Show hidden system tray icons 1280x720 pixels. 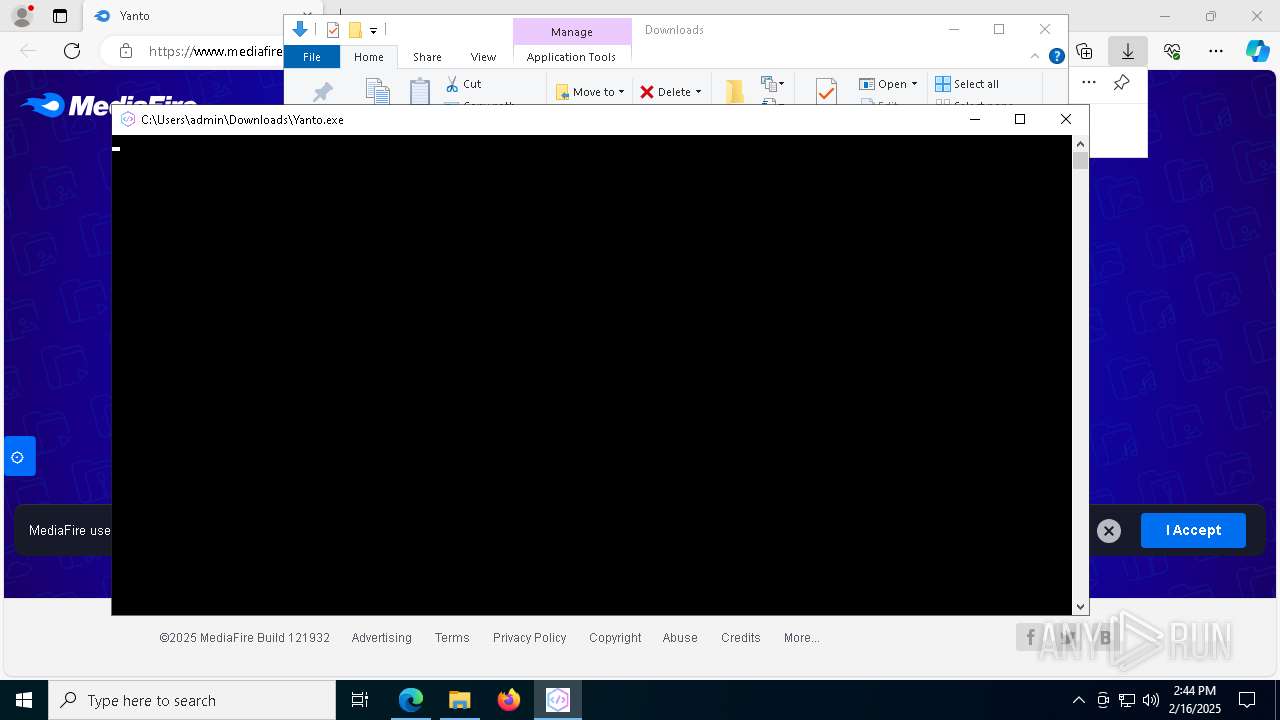click(1078, 700)
